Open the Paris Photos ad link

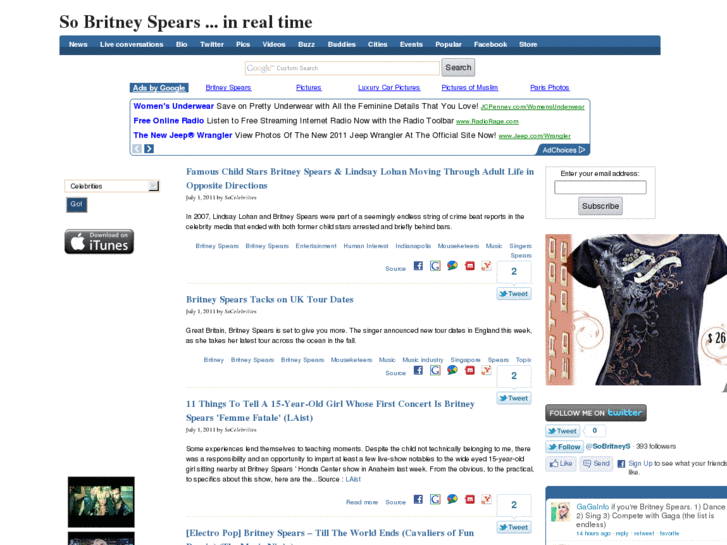tap(549, 88)
